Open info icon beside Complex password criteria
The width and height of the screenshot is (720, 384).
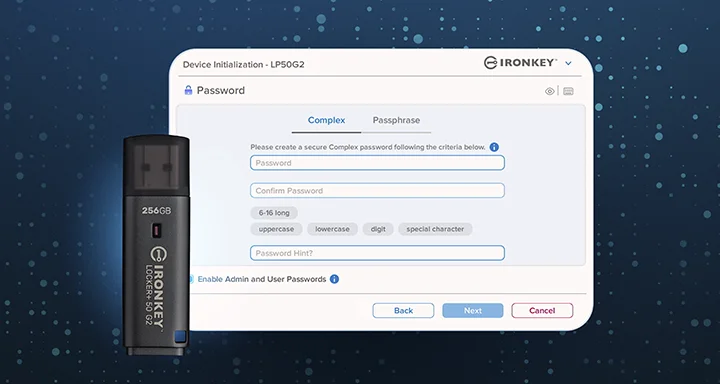click(494, 147)
